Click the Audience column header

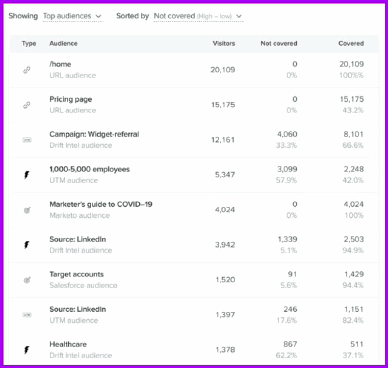click(x=63, y=43)
